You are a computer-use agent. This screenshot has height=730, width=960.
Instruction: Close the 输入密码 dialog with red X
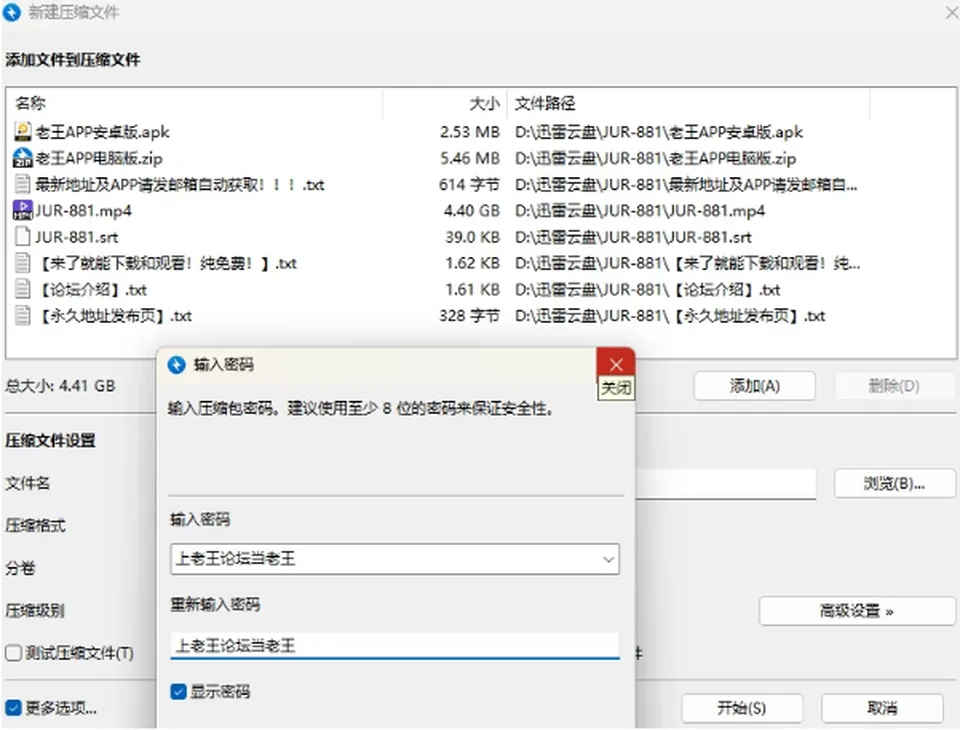coord(615,364)
